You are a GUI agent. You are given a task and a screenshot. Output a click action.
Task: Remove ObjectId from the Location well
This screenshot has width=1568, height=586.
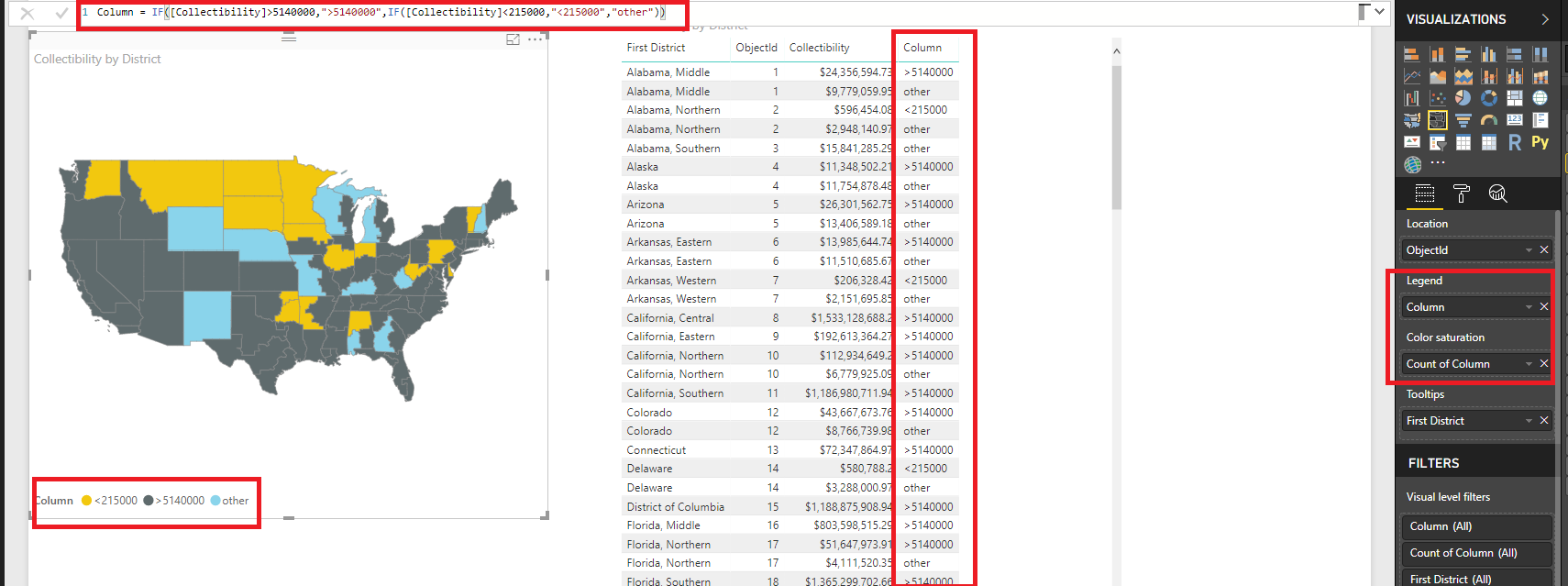coord(1544,250)
